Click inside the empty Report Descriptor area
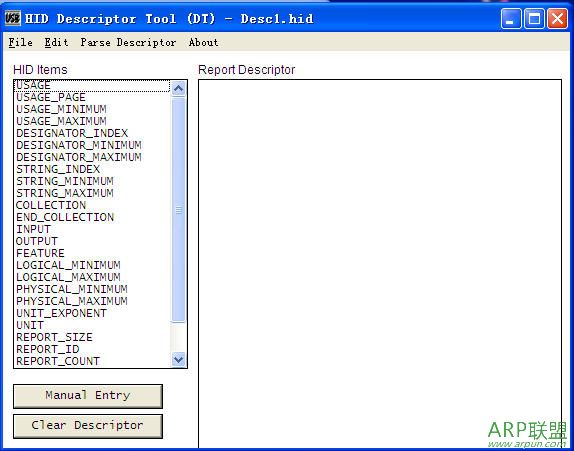This screenshot has height=451, width=574. point(380,264)
